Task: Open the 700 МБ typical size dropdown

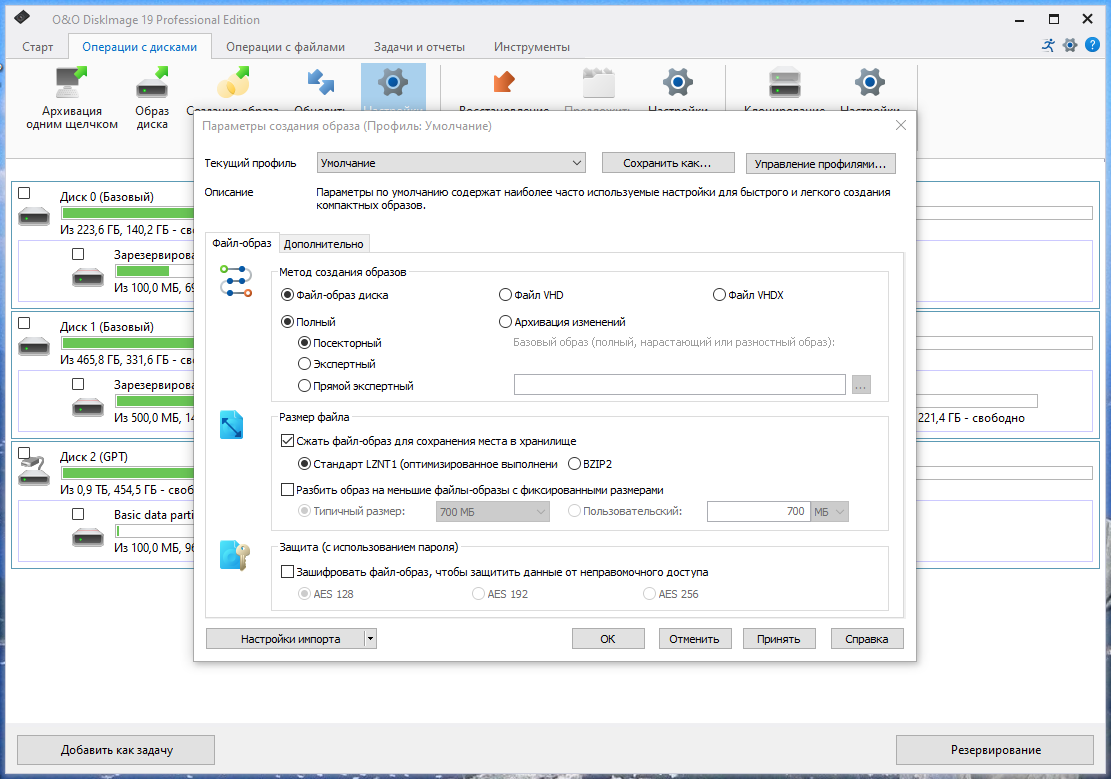Action: coord(492,512)
